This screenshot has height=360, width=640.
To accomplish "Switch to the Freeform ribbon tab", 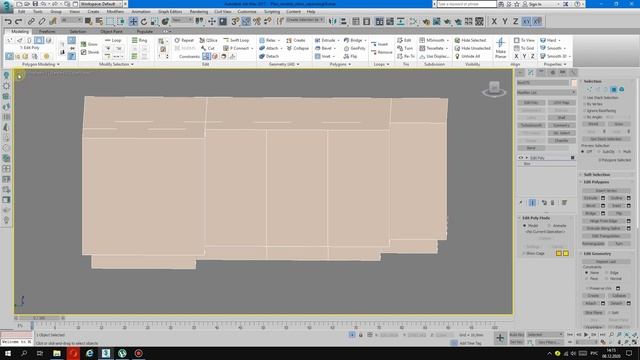I will [x=47, y=31].
